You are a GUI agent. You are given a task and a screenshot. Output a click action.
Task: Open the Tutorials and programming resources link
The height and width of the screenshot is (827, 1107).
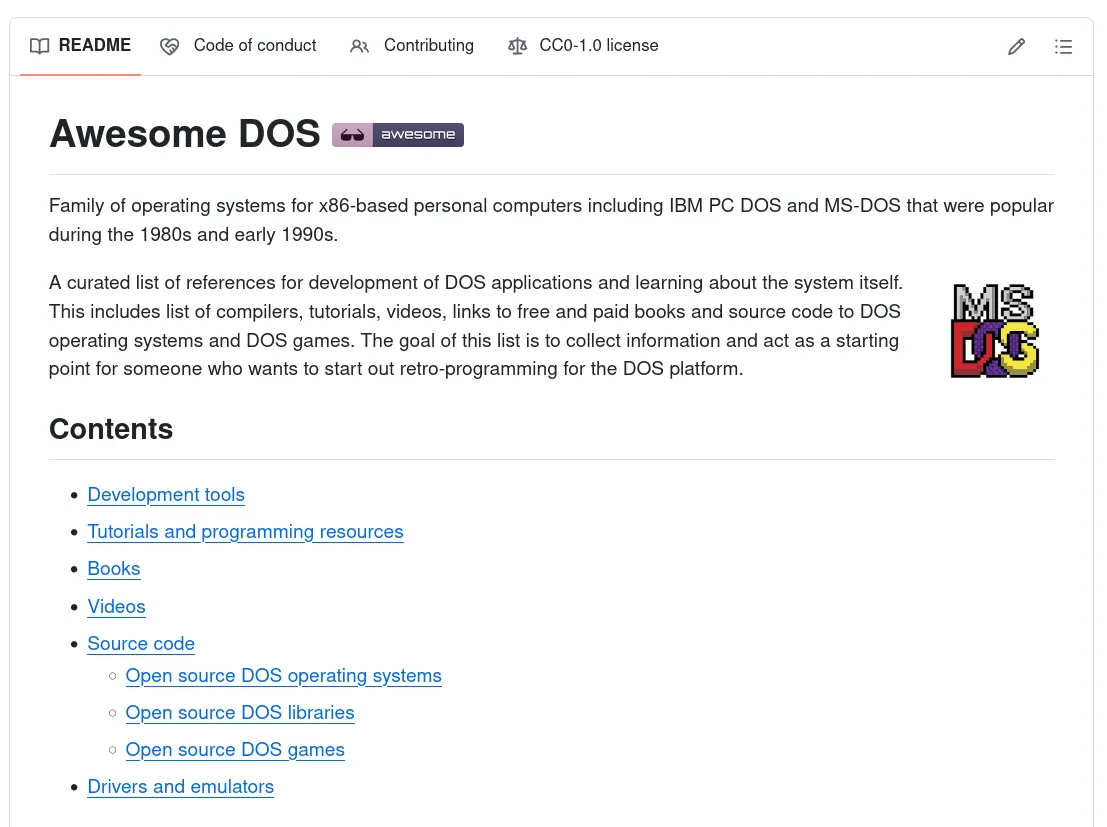point(245,531)
